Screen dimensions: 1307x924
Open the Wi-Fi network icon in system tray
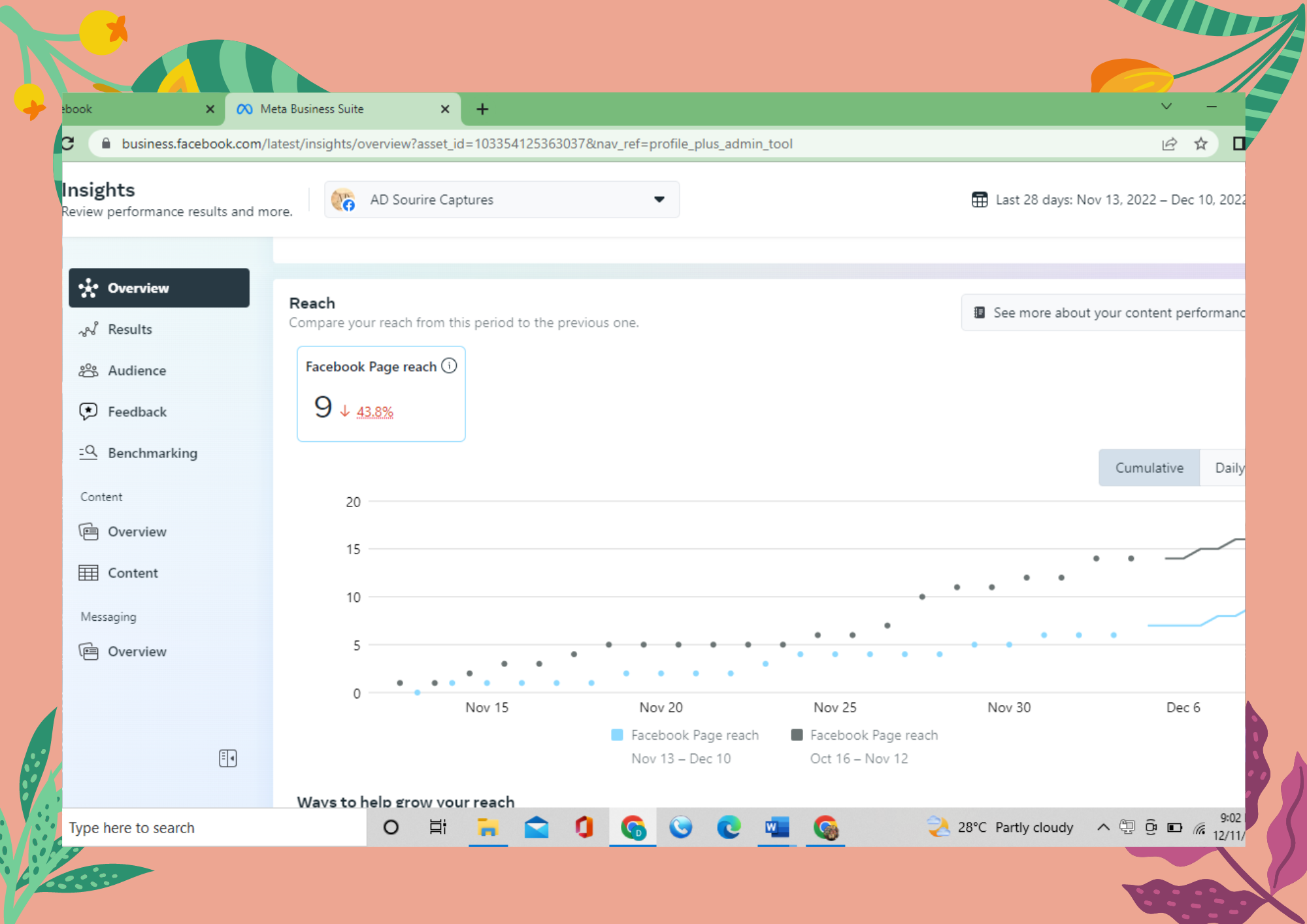click(1199, 828)
